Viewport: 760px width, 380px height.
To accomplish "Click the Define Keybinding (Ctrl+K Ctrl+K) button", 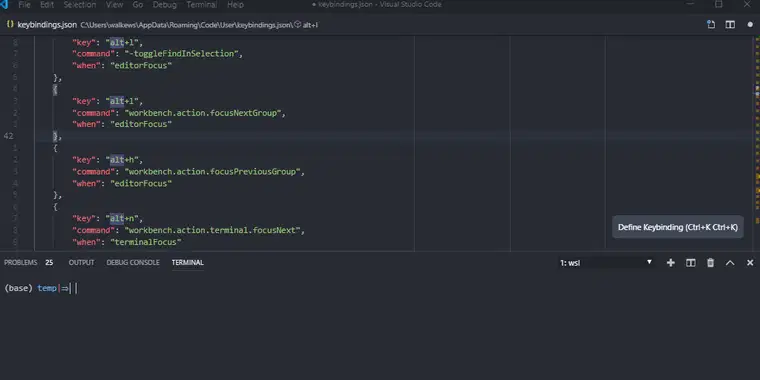I will coord(678,227).
